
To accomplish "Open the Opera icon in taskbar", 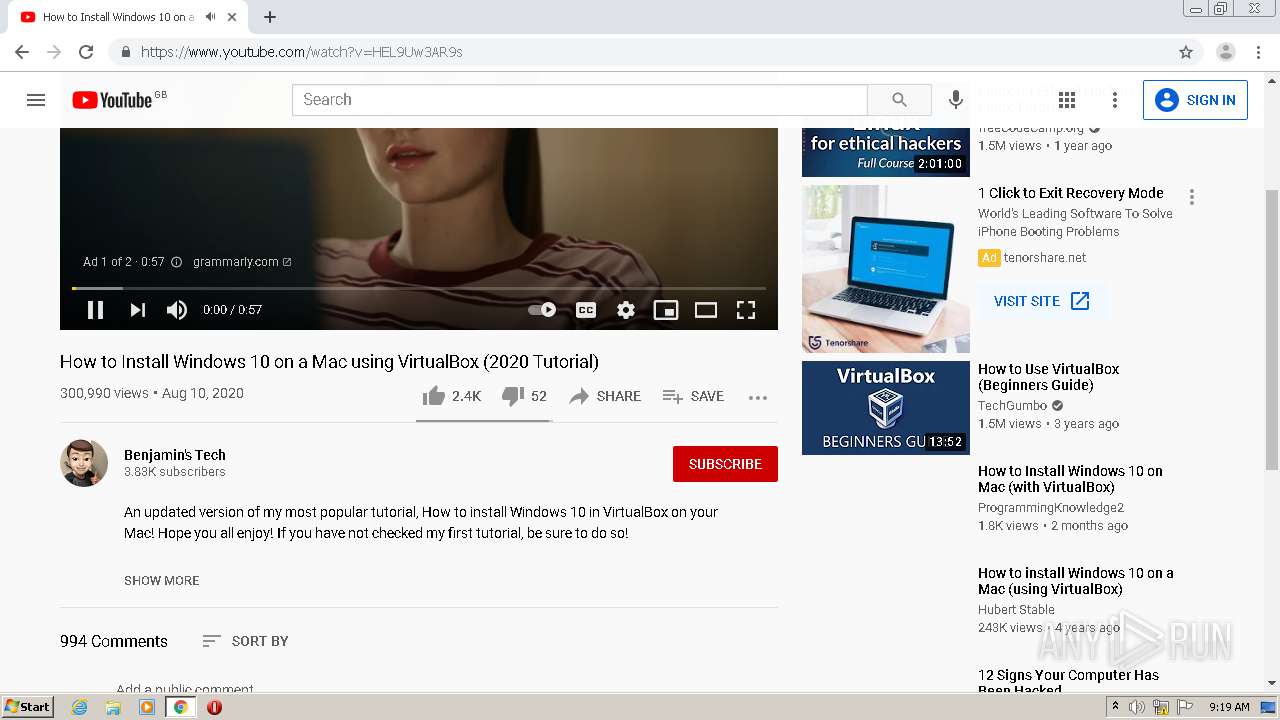I will tap(214, 707).
